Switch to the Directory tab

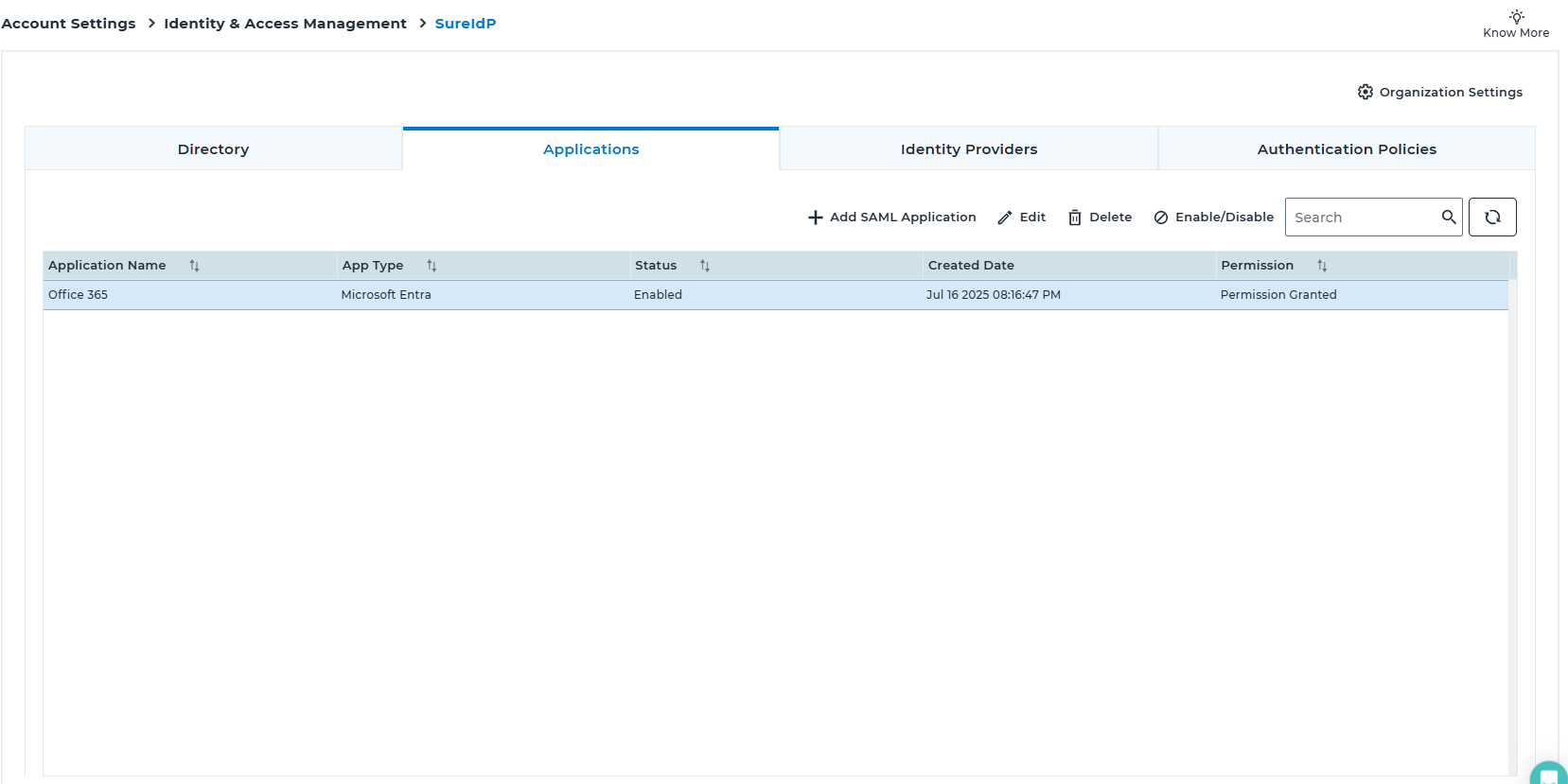213,149
